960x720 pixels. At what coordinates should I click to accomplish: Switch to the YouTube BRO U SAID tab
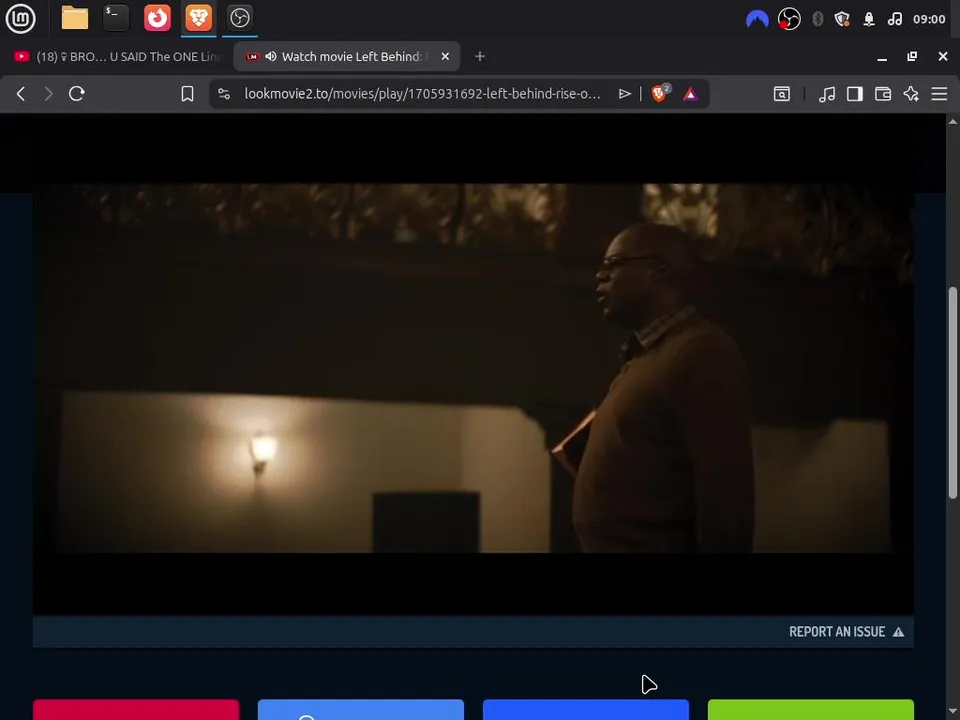pos(116,56)
